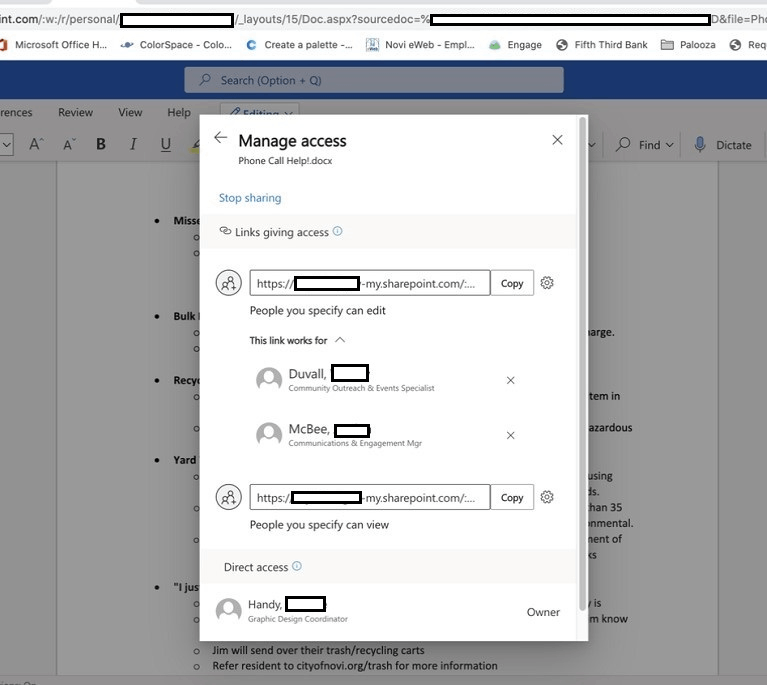
Task: Open ColorSpace bookmark
Action: pyautogui.click(x=177, y=45)
